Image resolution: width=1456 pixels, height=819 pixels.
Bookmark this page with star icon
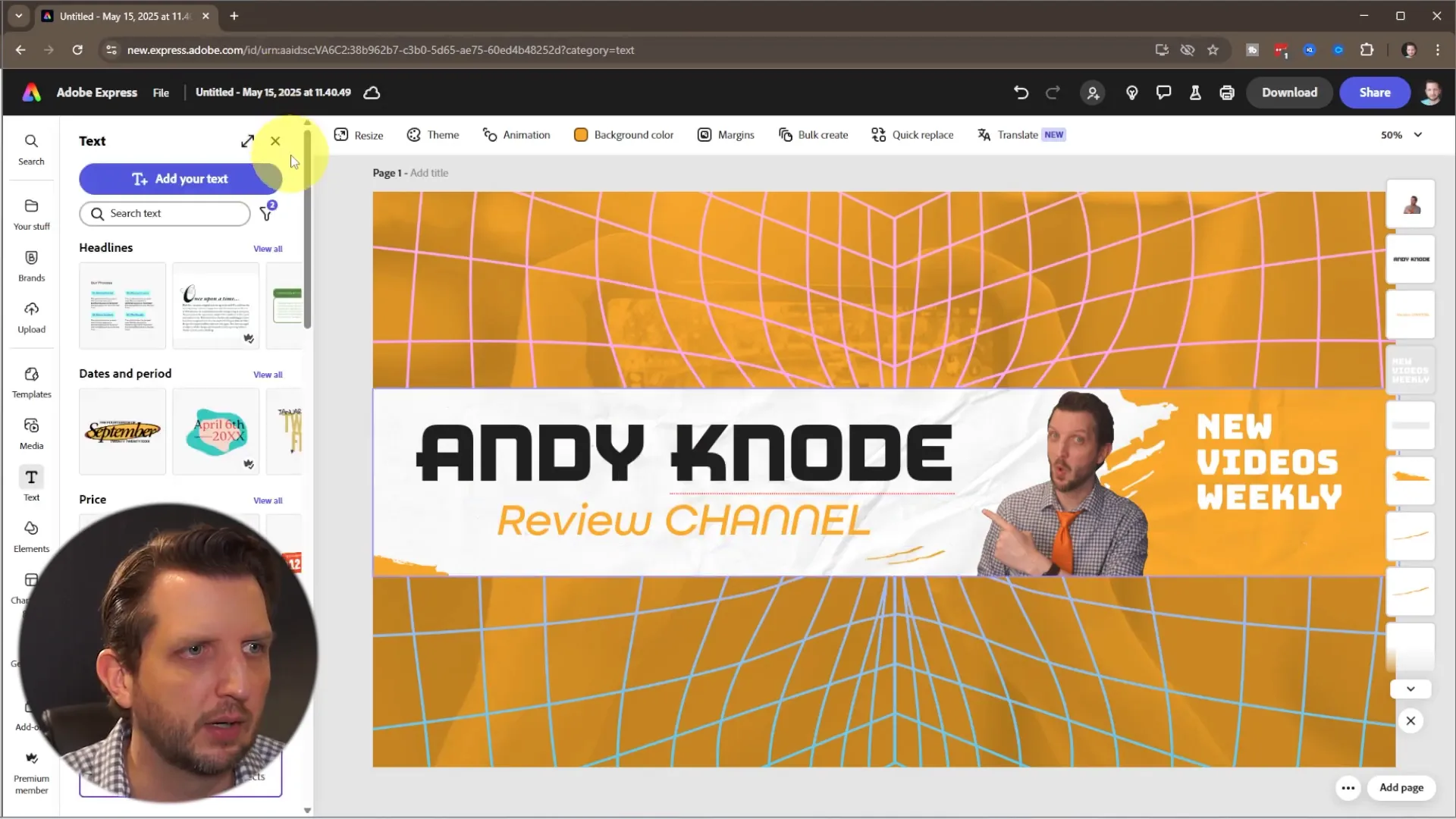coord(1213,50)
